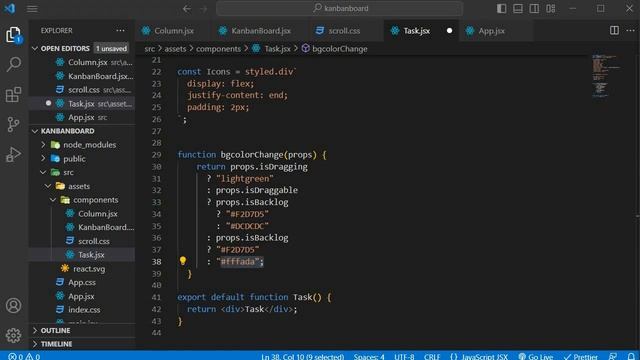Click the unsaved dot on Task.jsx tab

pos(449,31)
